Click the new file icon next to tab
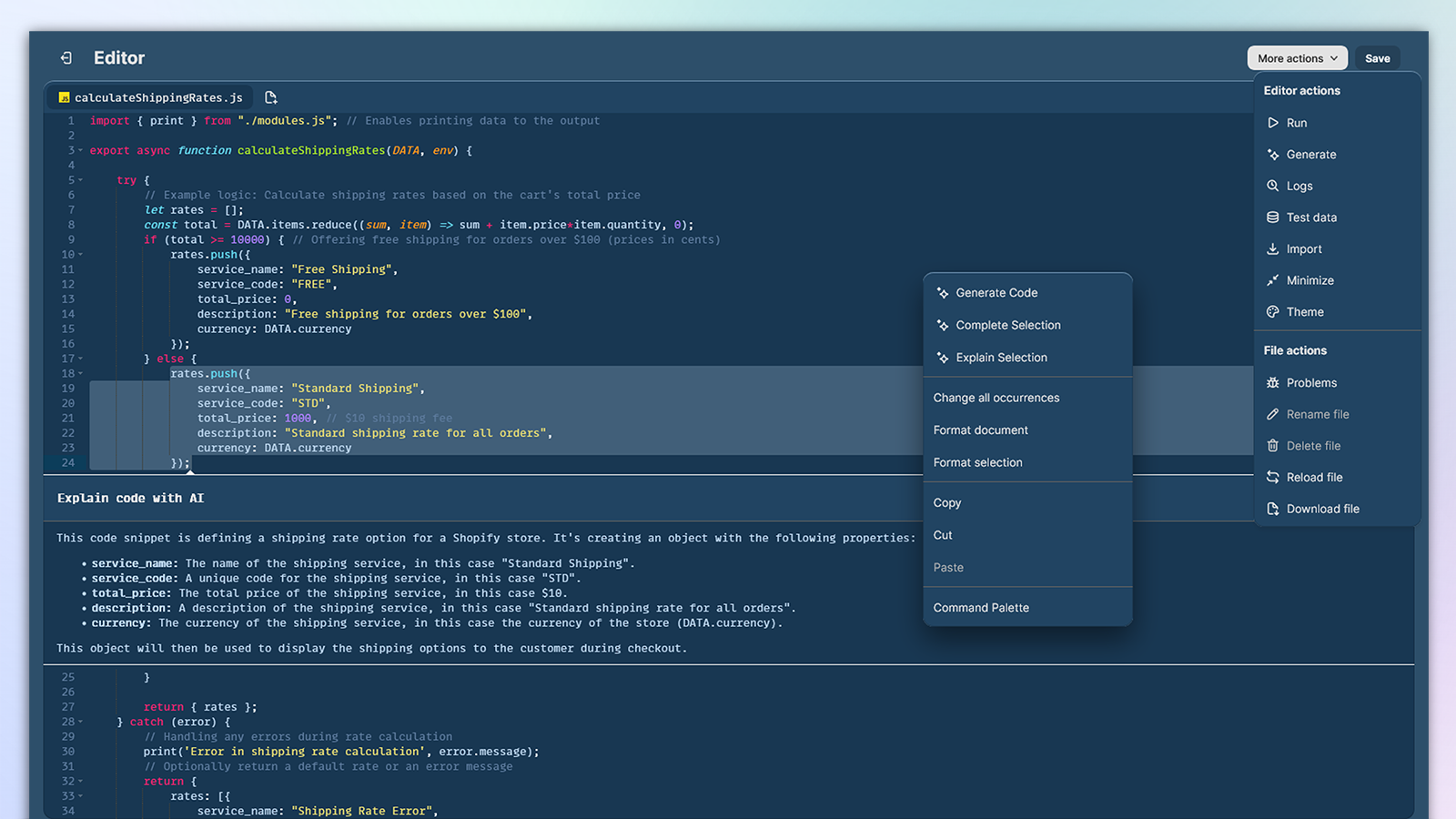Image resolution: width=1456 pixels, height=819 pixels. point(270,97)
